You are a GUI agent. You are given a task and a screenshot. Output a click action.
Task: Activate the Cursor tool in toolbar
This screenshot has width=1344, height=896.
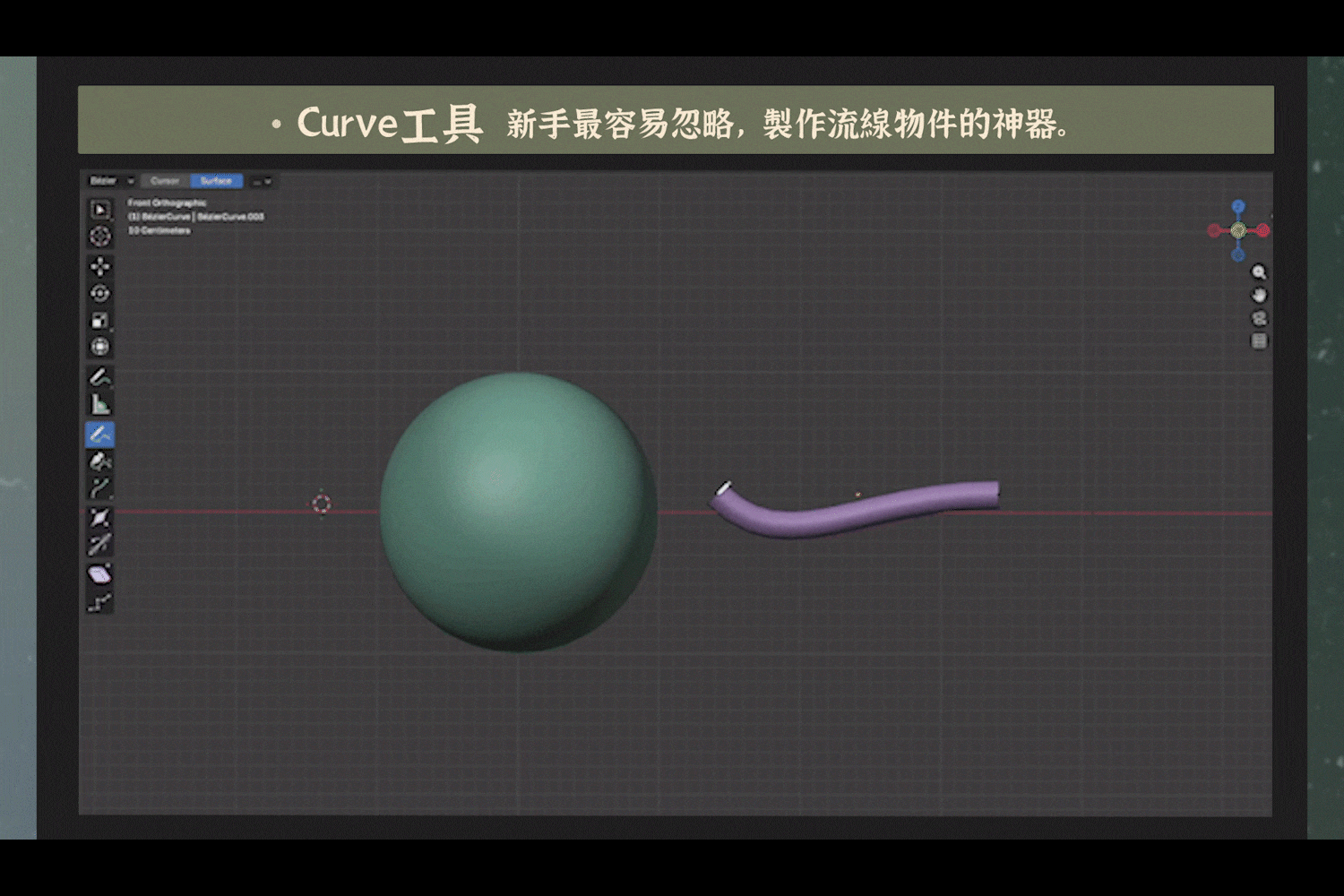point(99,237)
